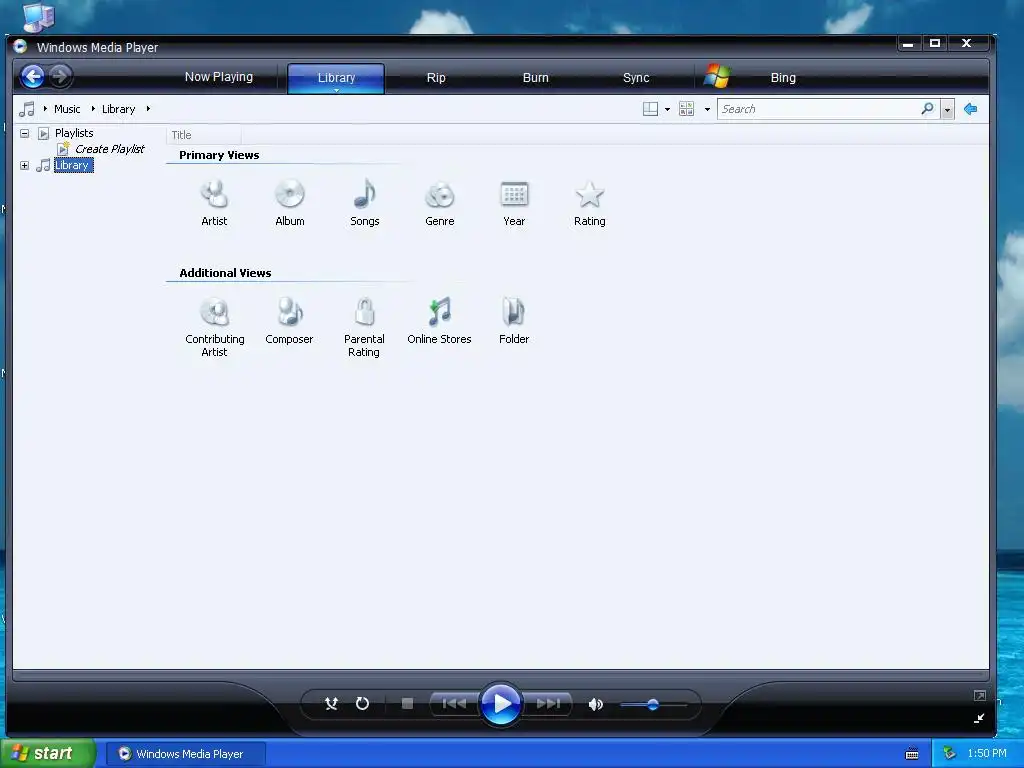Click the Play button
Viewport: 1024px width, 768px height.
[501, 704]
